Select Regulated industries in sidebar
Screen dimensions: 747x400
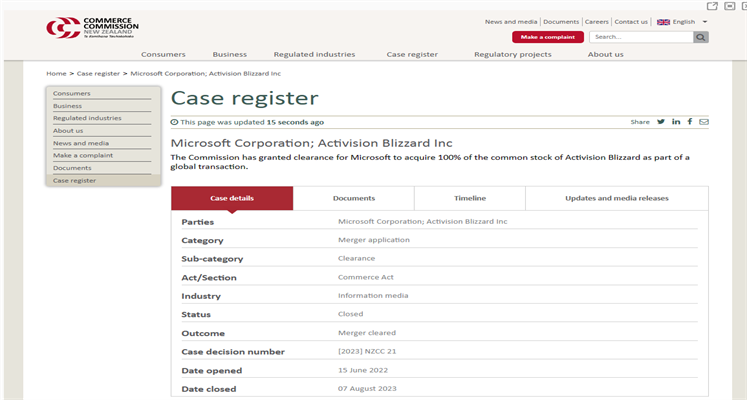click(87, 118)
